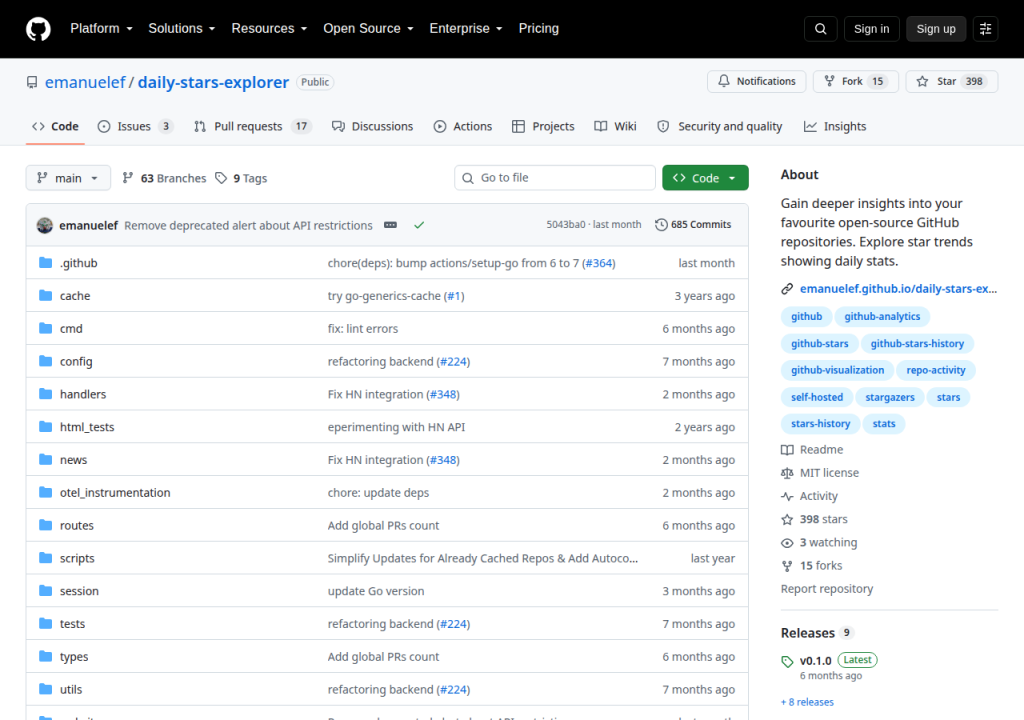Click the bell icon on Notifications
Viewport: 1024px width, 720px height.
coord(724,81)
